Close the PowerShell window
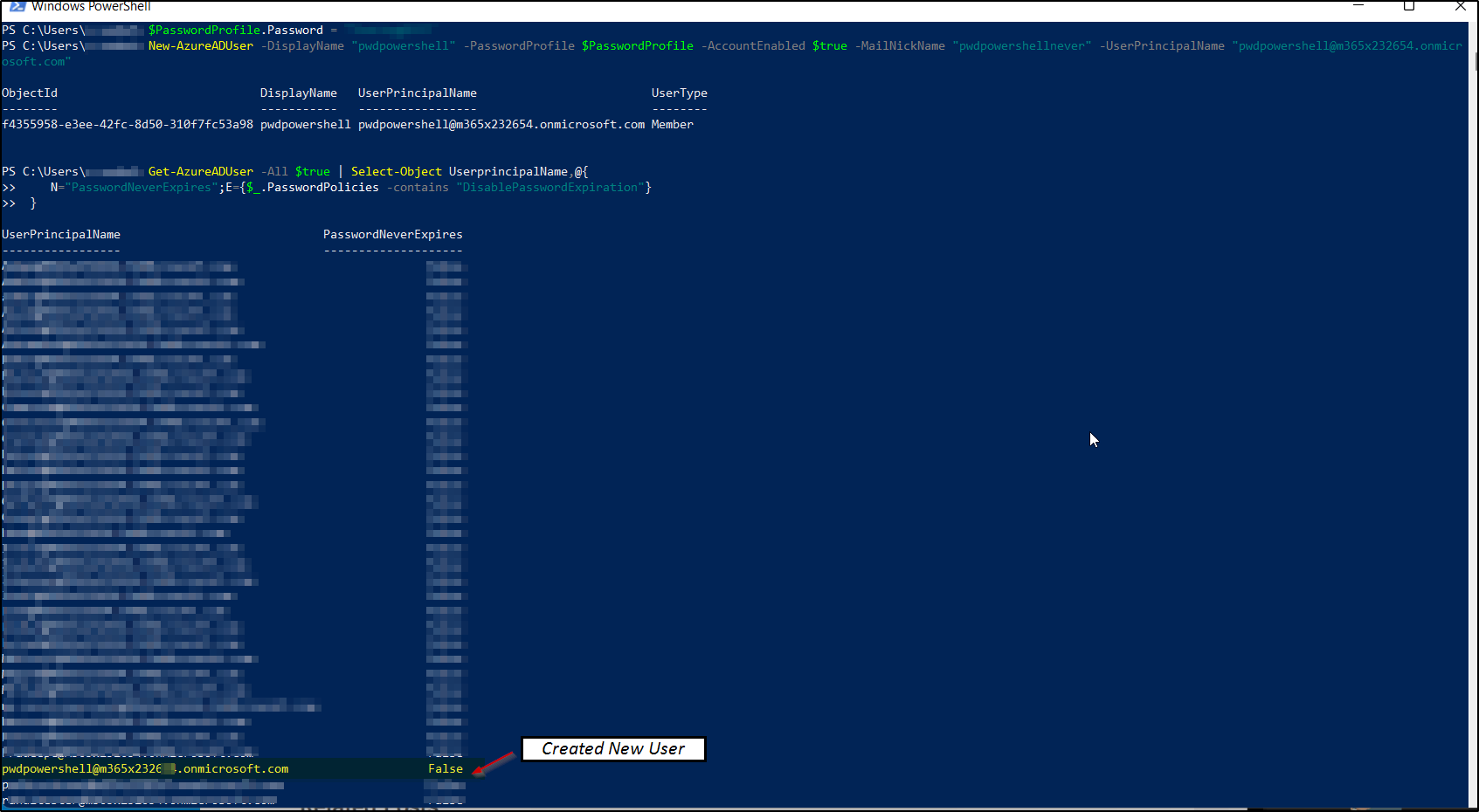Screen dimensions: 1479x812 (x=1460, y=6)
